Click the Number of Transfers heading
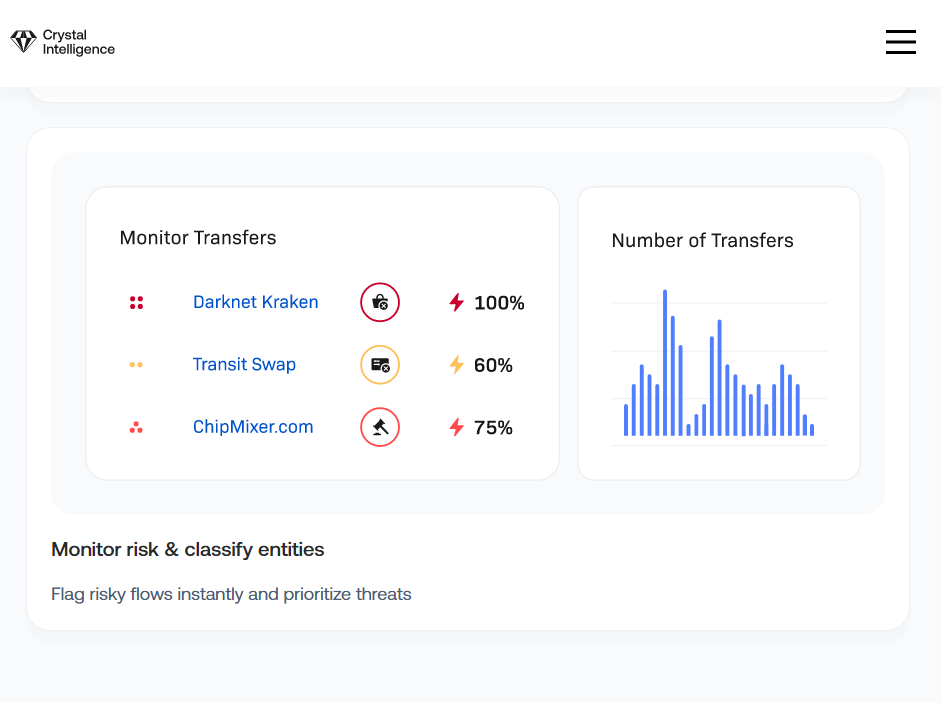Image resolution: width=941 pixels, height=703 pixels. click(702, 241)
